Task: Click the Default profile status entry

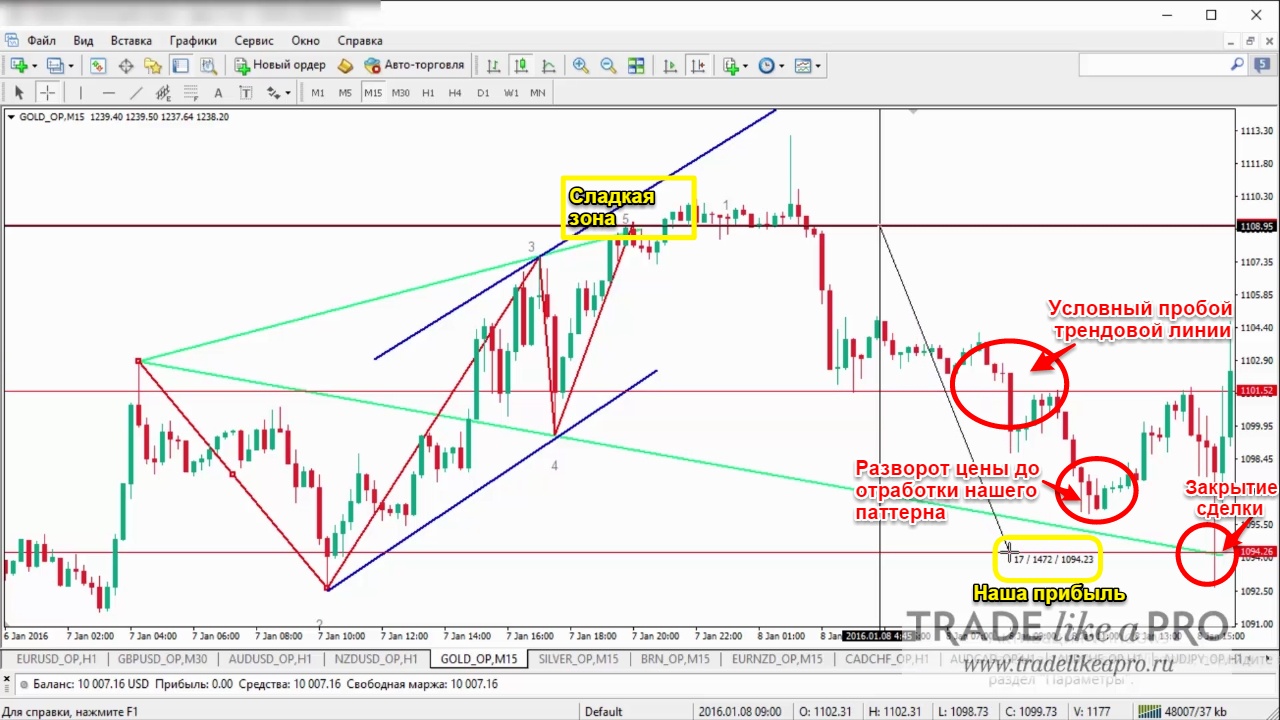Action: coord(604,712)
